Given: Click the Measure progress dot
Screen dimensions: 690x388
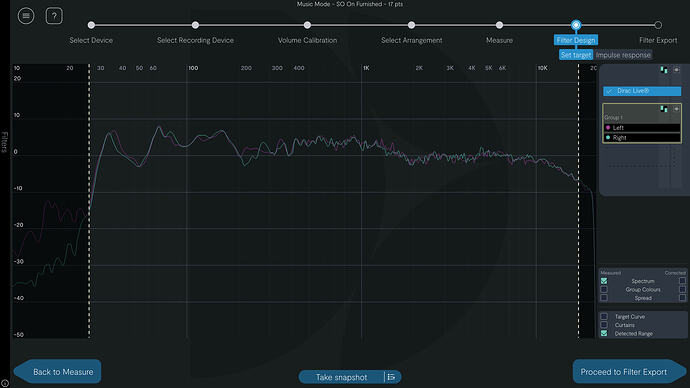Looking at the screenshot, I should click(x=499, y=25).
